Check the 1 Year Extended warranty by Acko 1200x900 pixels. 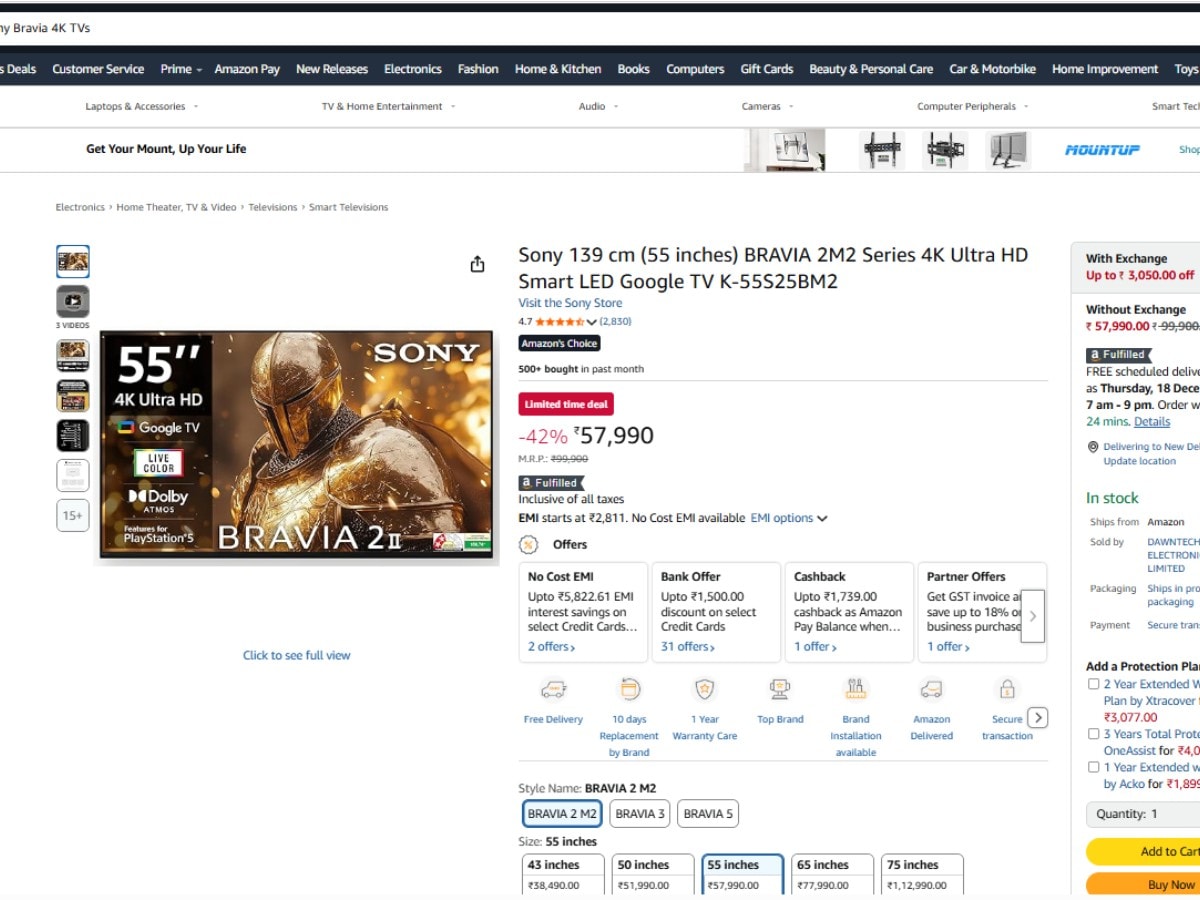pyautogui.click(x=1094, y=767)
